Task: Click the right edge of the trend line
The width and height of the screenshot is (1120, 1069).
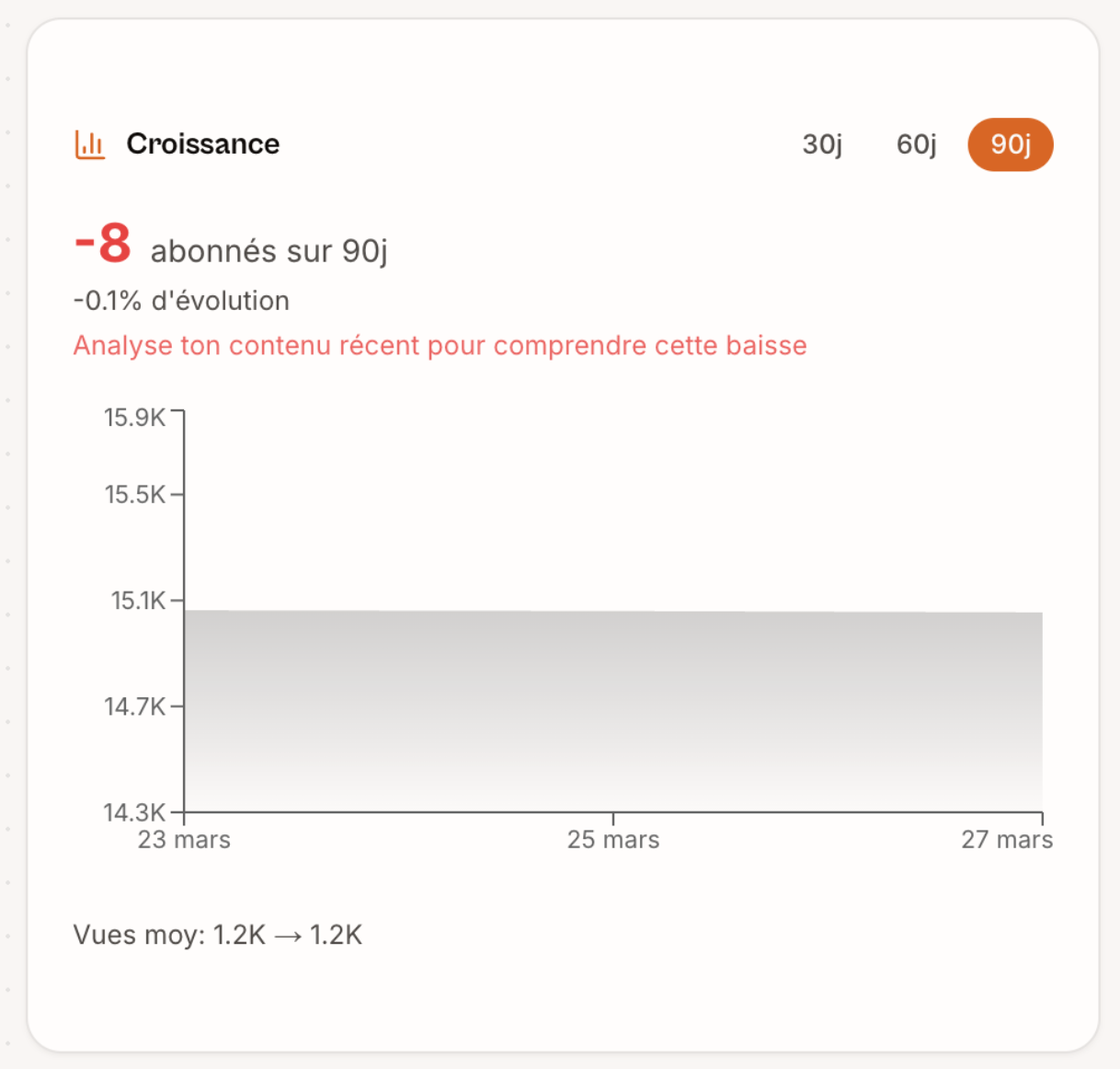Action: click(x=1039, y=610)
